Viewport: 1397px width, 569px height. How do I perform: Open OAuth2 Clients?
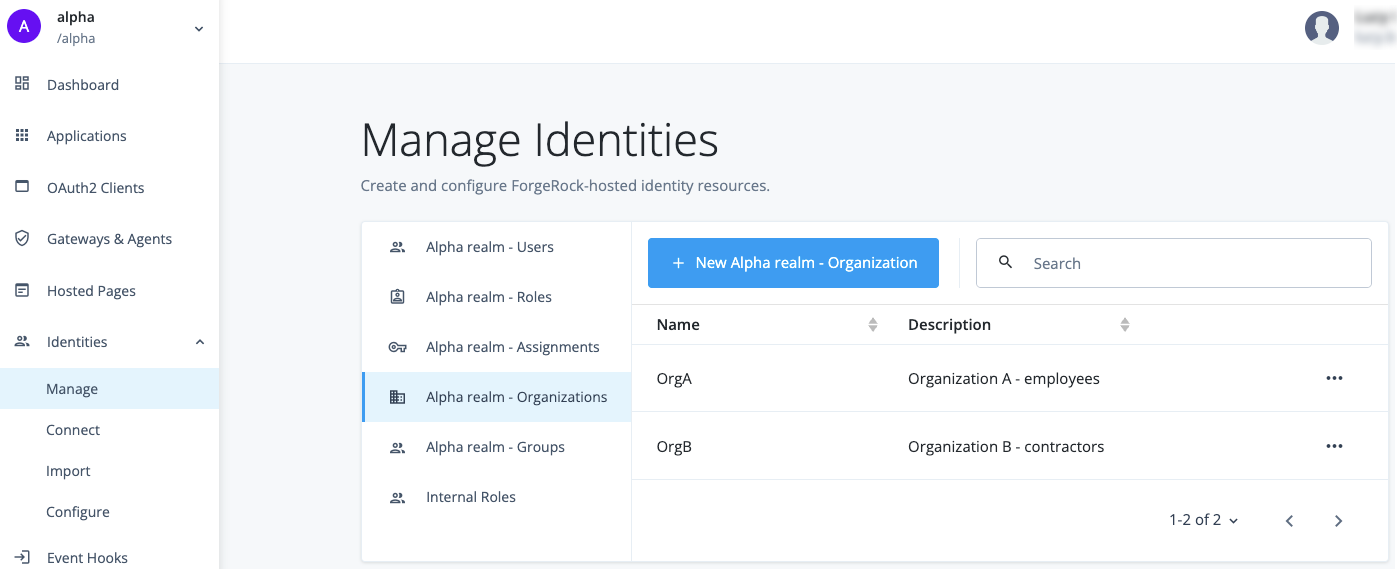(x=96, y=188)
